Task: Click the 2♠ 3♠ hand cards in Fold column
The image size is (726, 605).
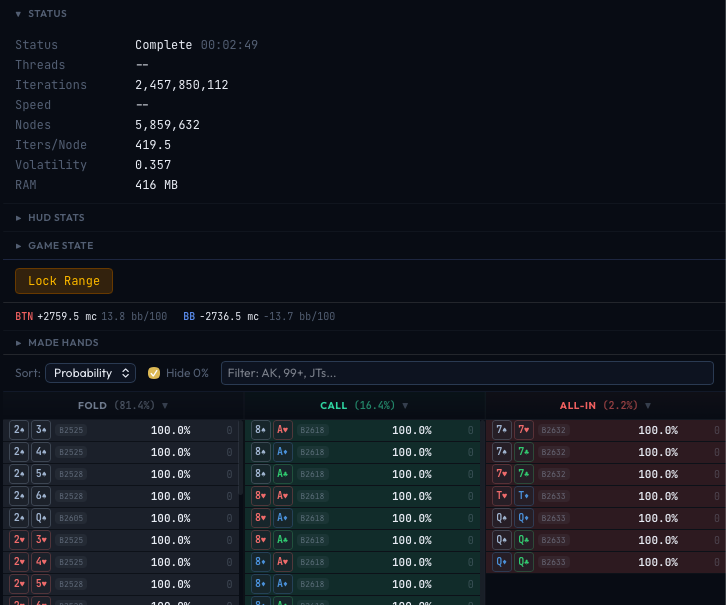Action: pos(30,430)
